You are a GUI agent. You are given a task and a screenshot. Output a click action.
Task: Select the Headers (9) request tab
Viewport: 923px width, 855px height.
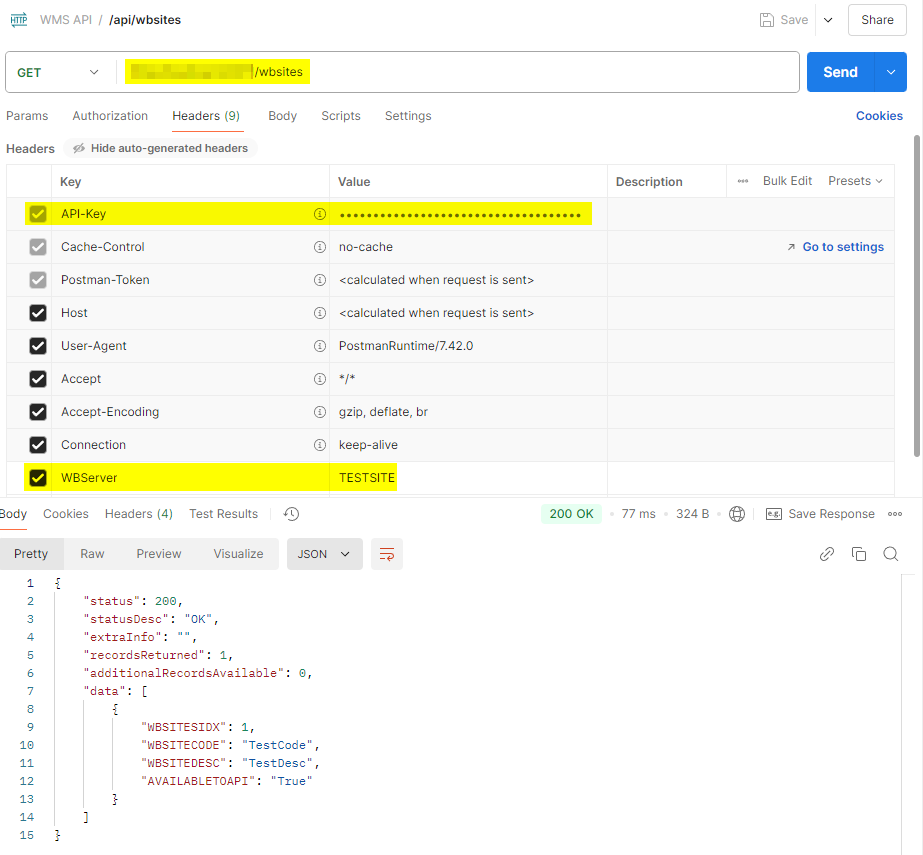tap(206, 116)
